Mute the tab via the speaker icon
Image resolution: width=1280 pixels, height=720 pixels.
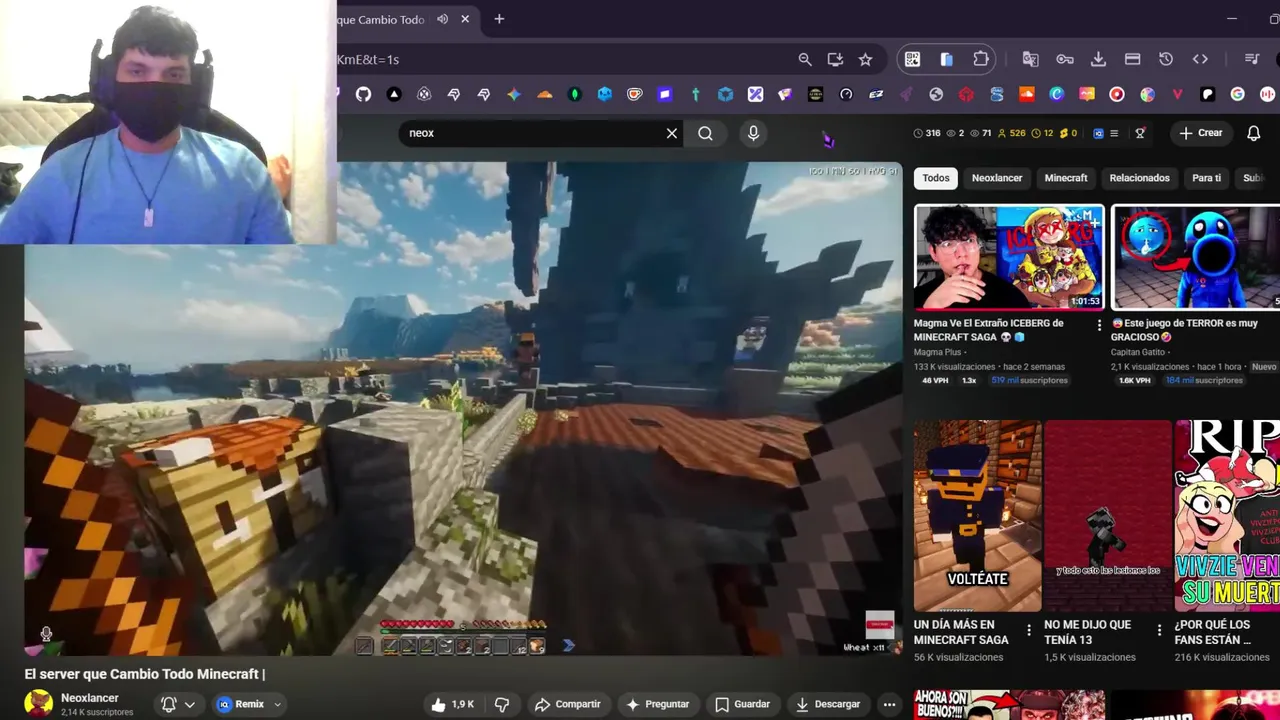pyautogui.click(x=442, y=19)
